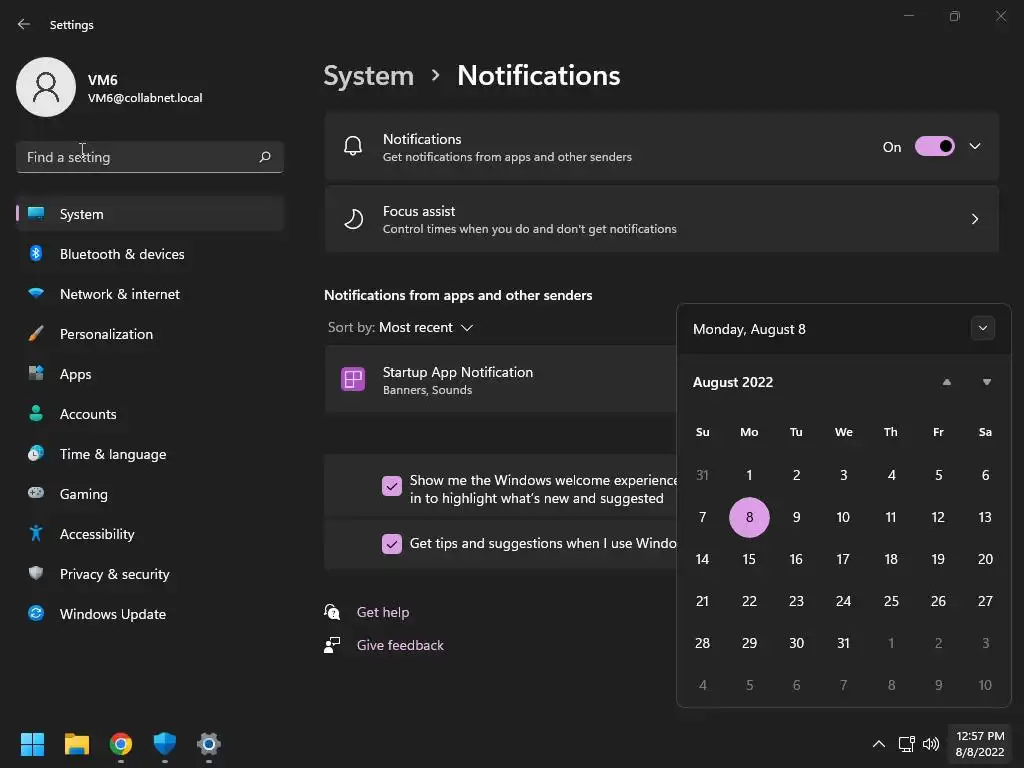Collapse the calendar flyout with chevron

coord(983,329)
